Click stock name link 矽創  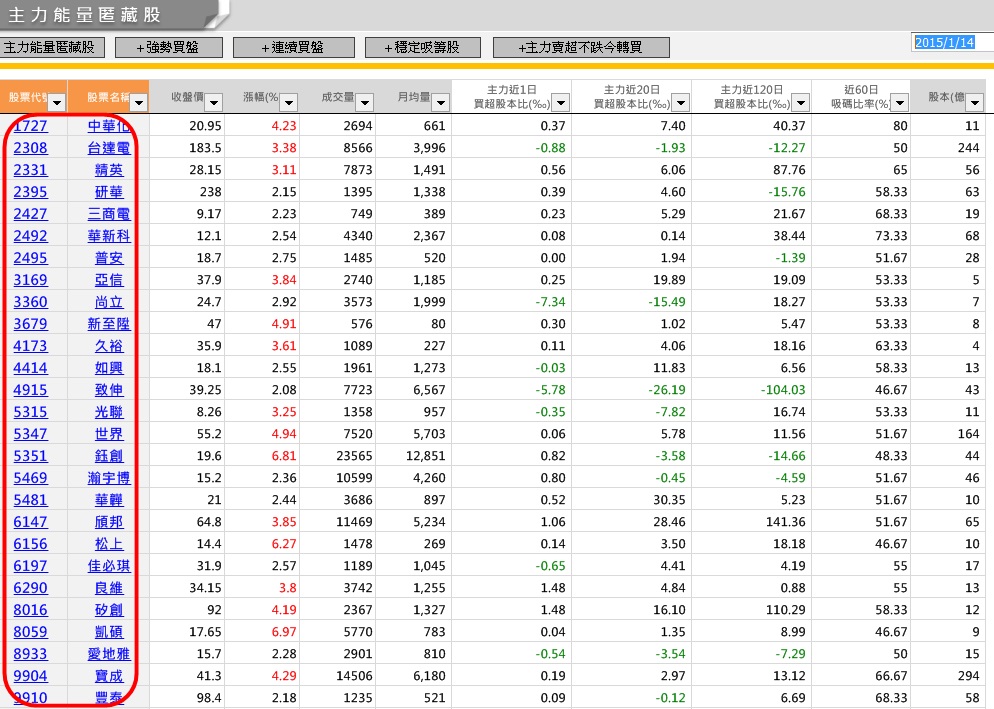[109, 609]
